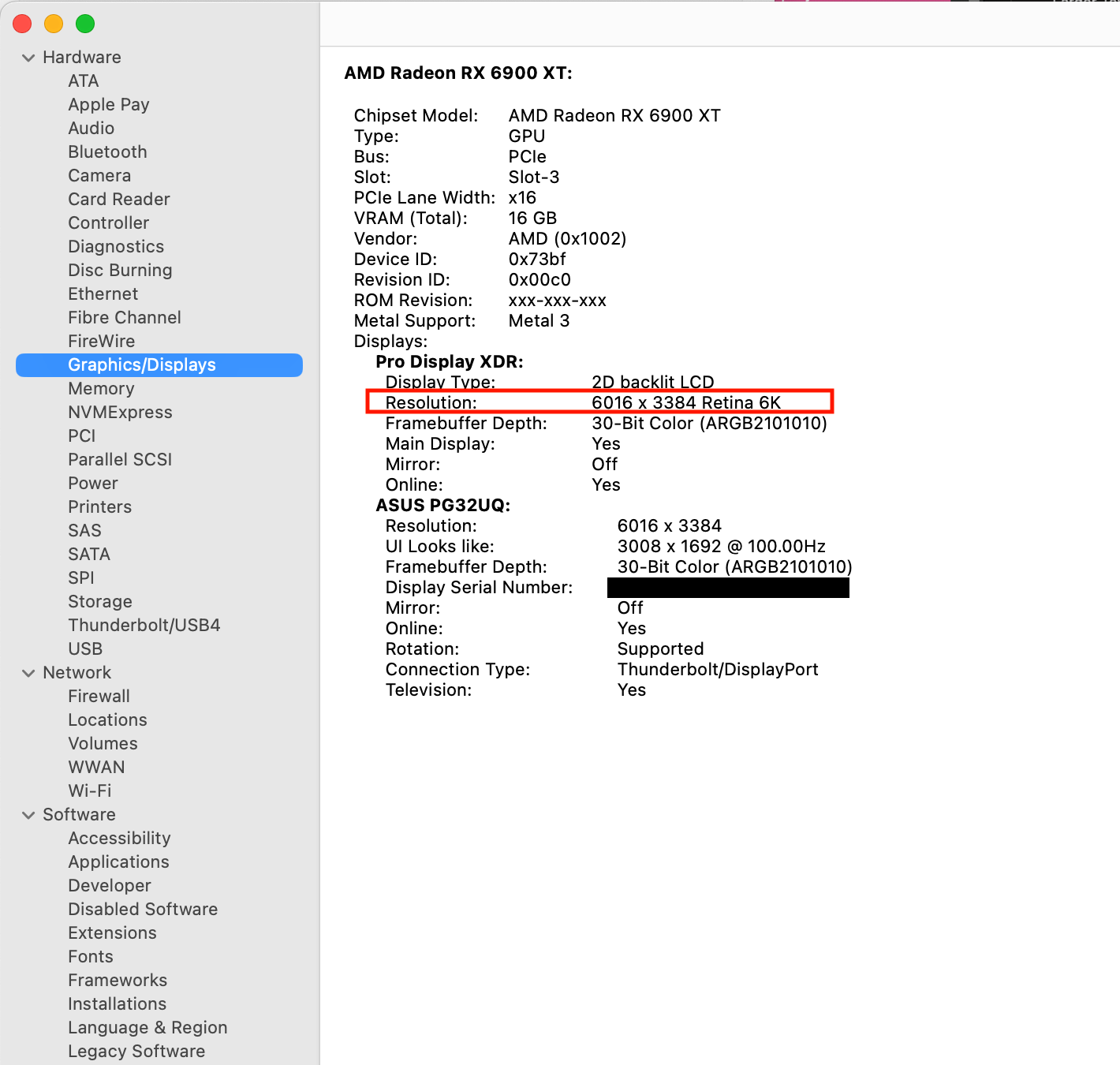Select SATA in sidebar

tap(89, 555)
